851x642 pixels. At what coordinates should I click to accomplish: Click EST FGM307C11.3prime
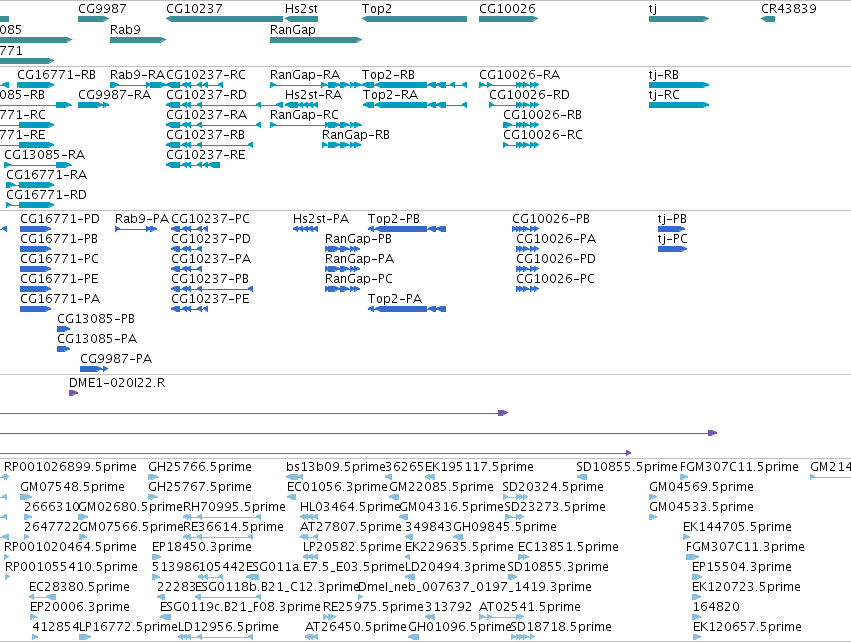745,547
